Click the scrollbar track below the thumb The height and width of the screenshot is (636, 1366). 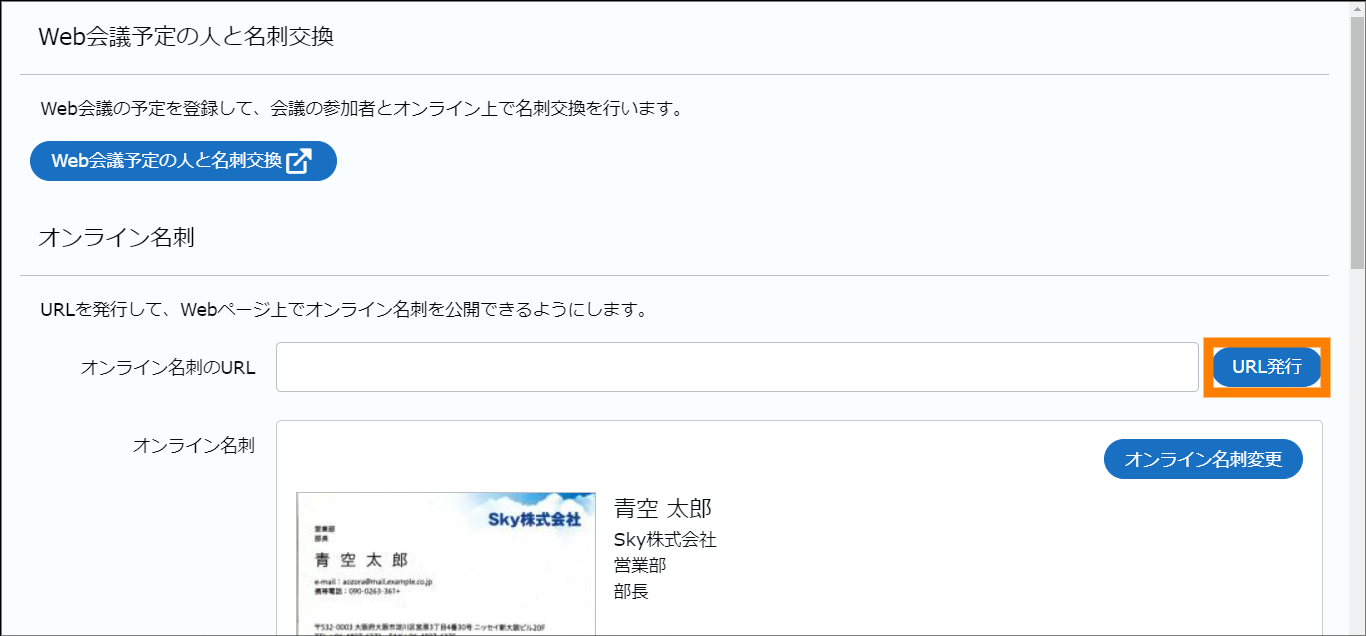(1357, 450)
